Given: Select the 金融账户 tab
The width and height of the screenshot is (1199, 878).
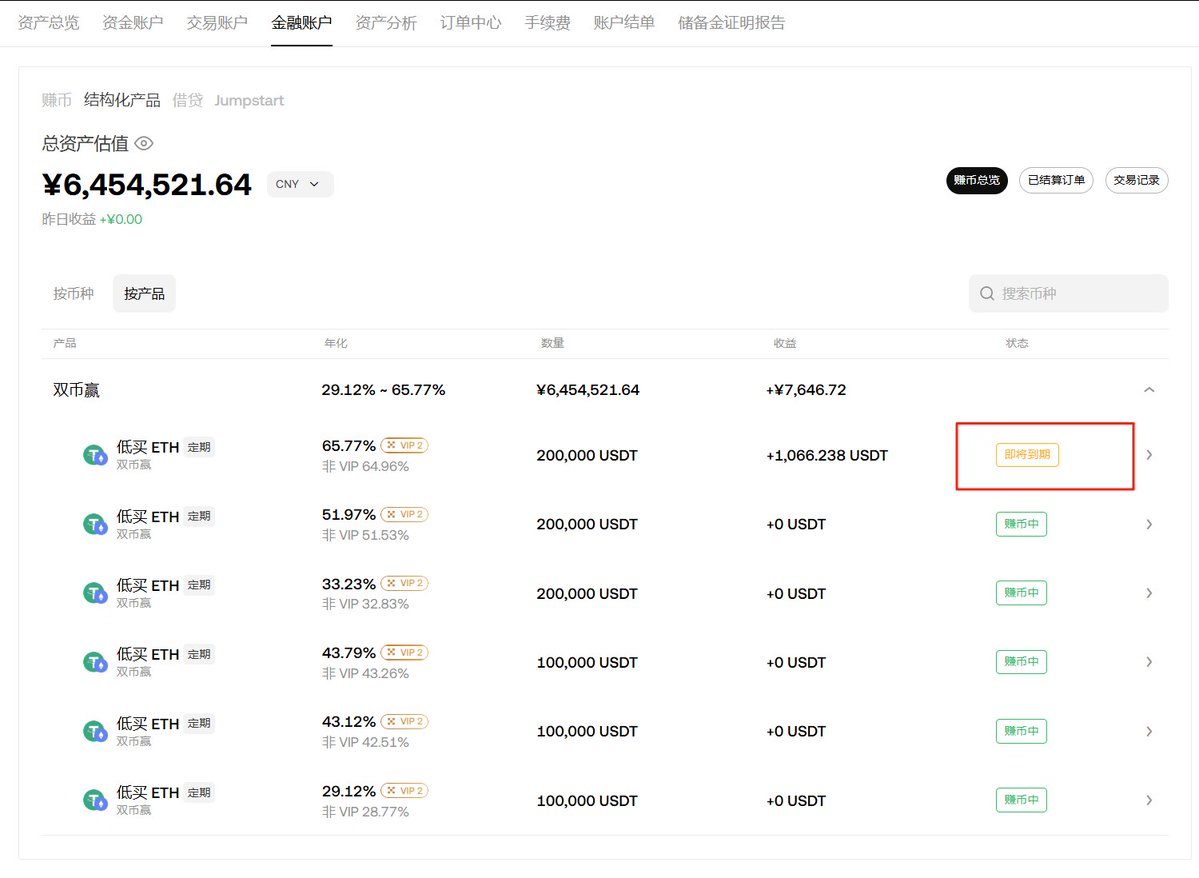Looking at the screenshot, I should click(x=301, y=23).
